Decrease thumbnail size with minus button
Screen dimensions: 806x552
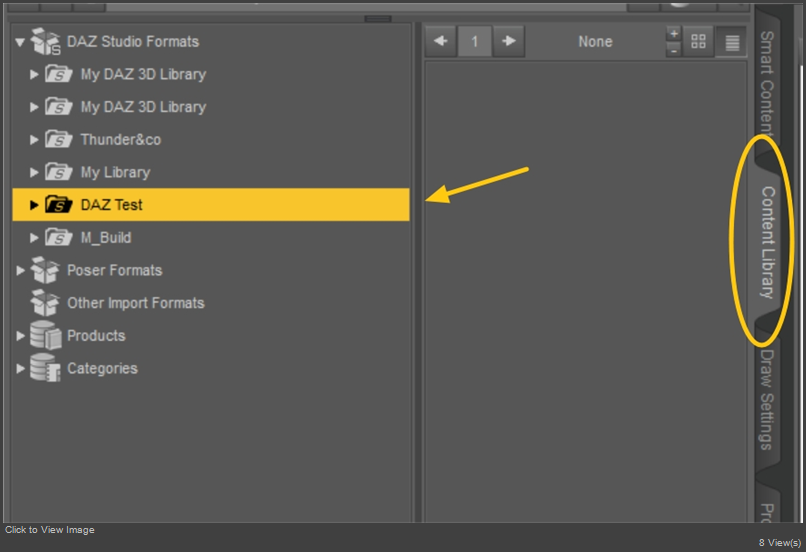point(673,50)
